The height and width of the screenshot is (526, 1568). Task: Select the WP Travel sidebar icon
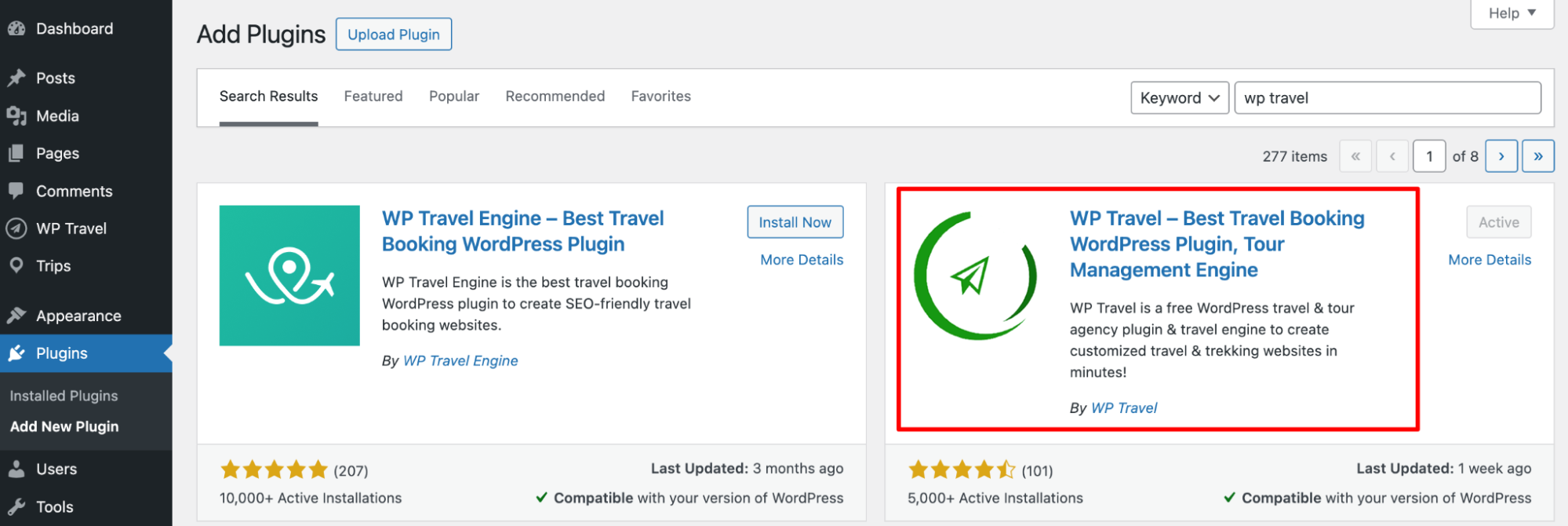(x=17, y=228)
